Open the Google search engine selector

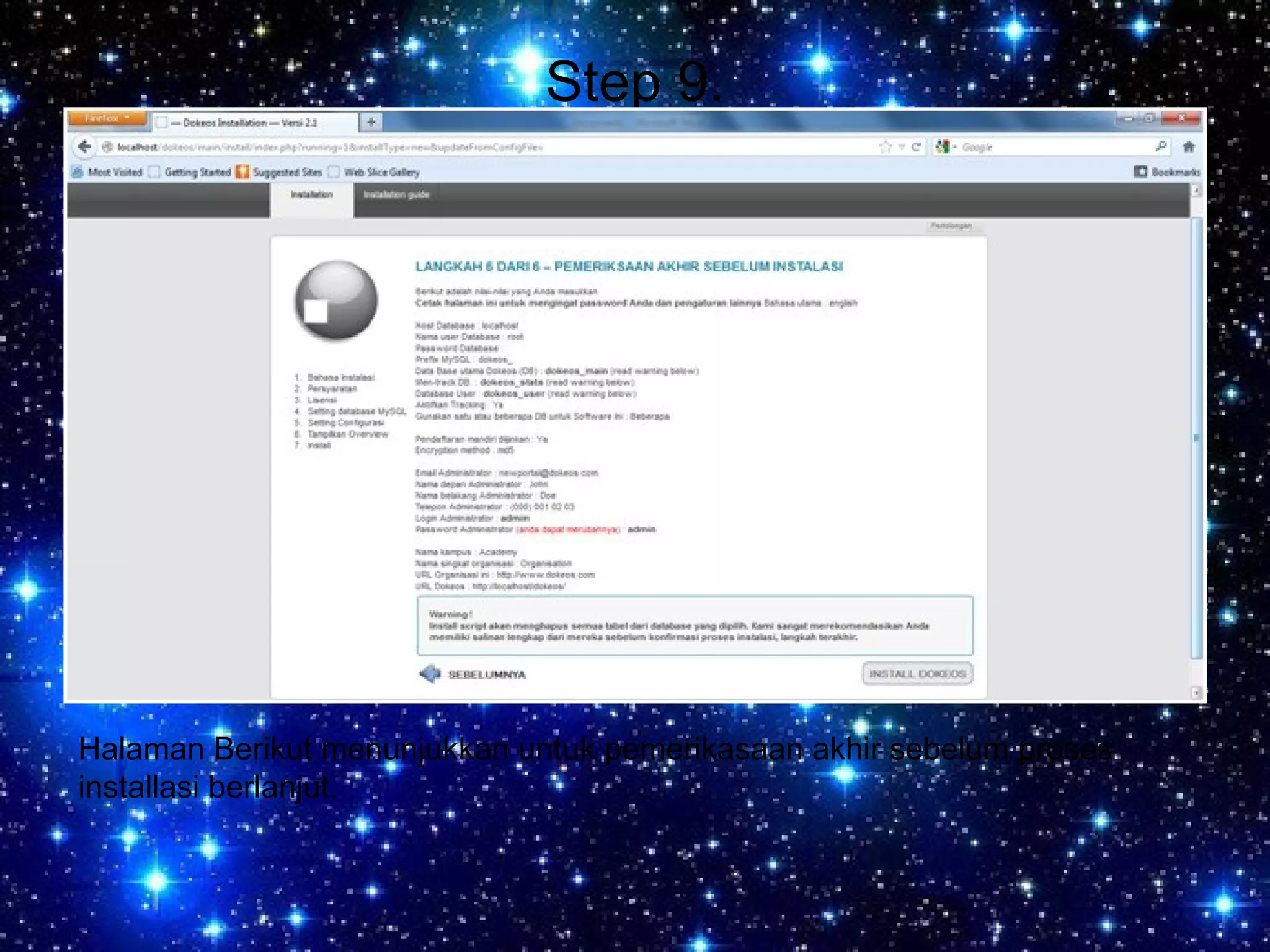click(946, 147)
